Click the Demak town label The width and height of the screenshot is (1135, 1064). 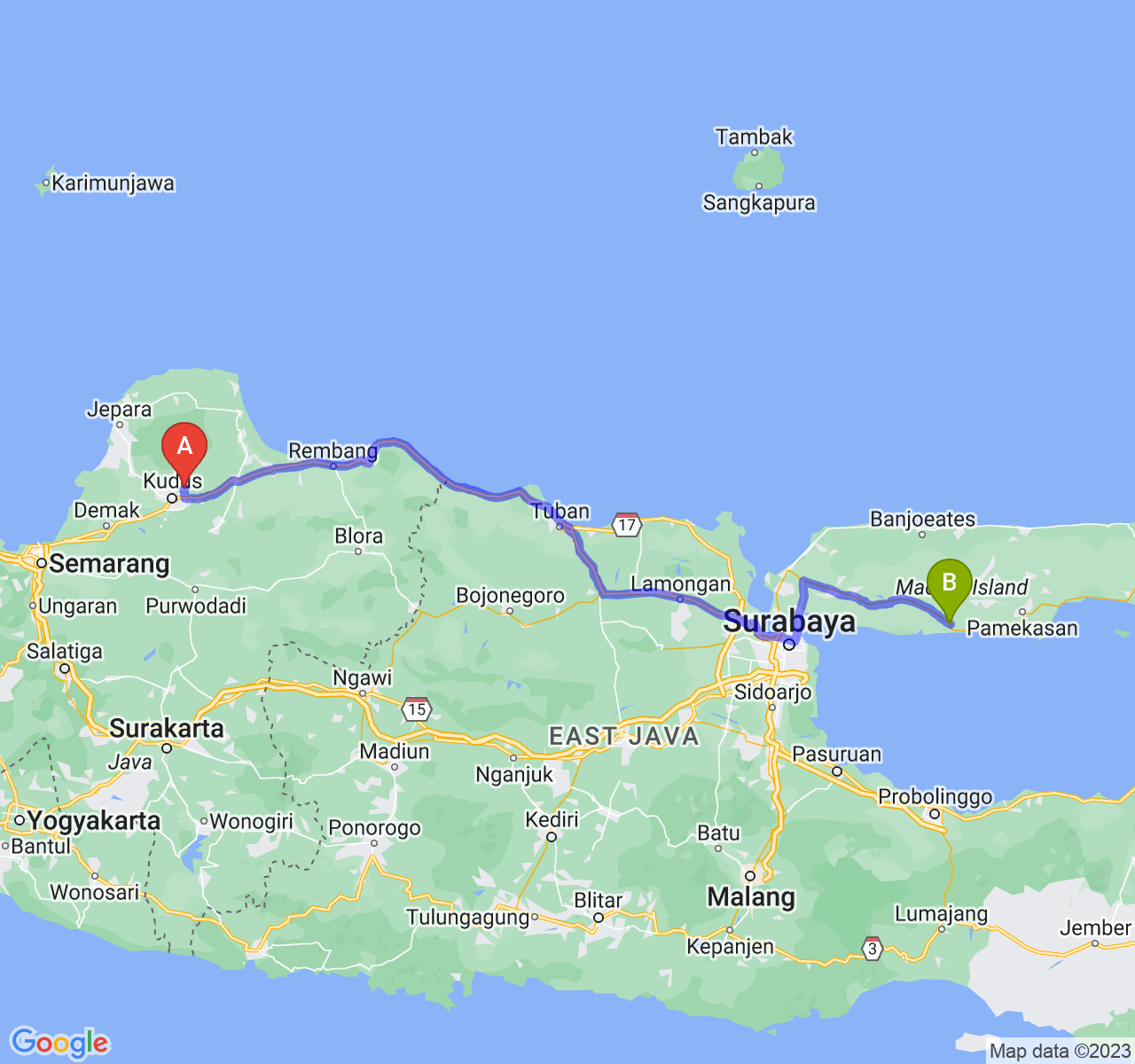tap(106, 510)
